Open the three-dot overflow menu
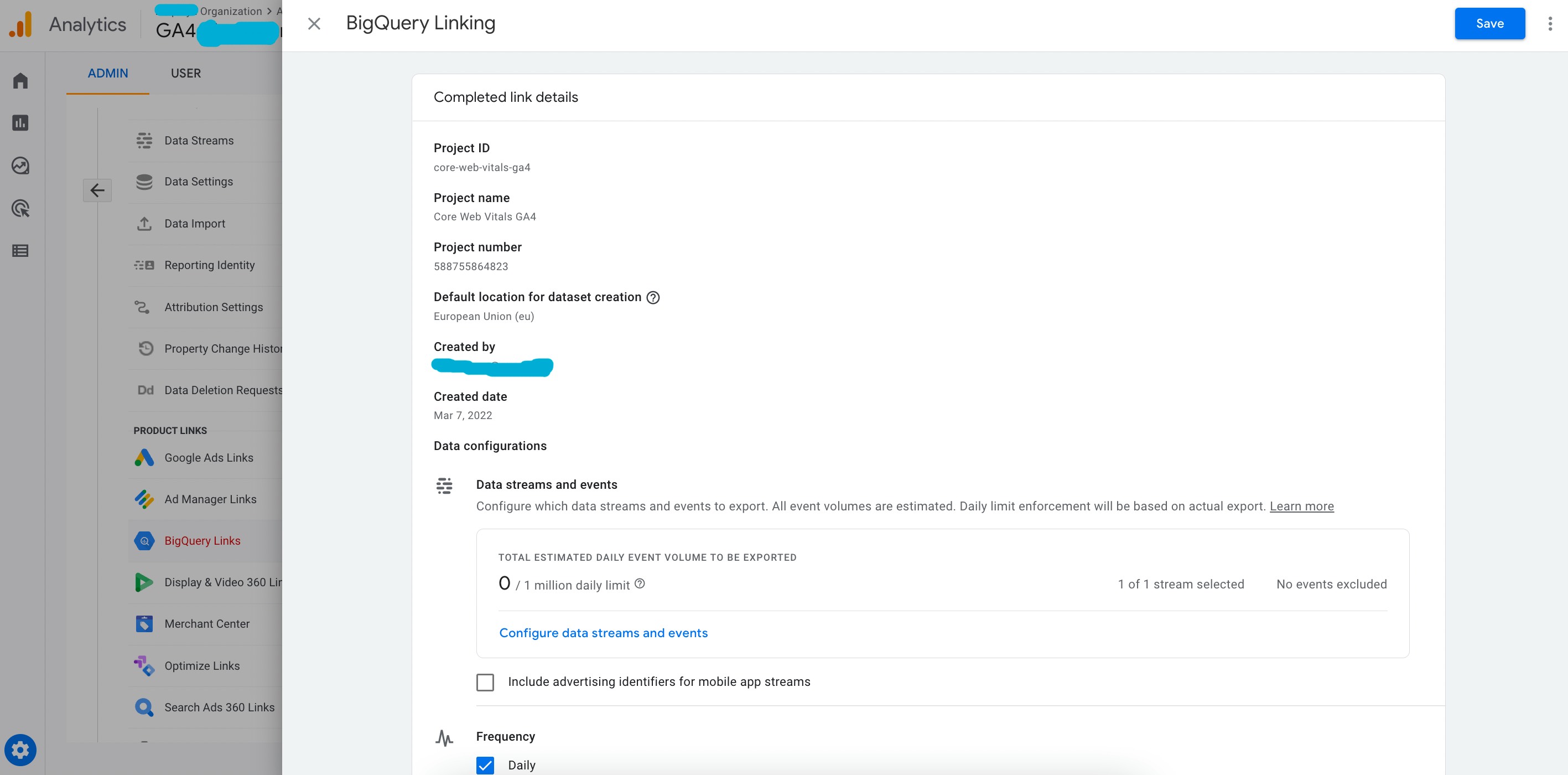Viewport: 1568px width, 775px height. [x=1550, y=23]
